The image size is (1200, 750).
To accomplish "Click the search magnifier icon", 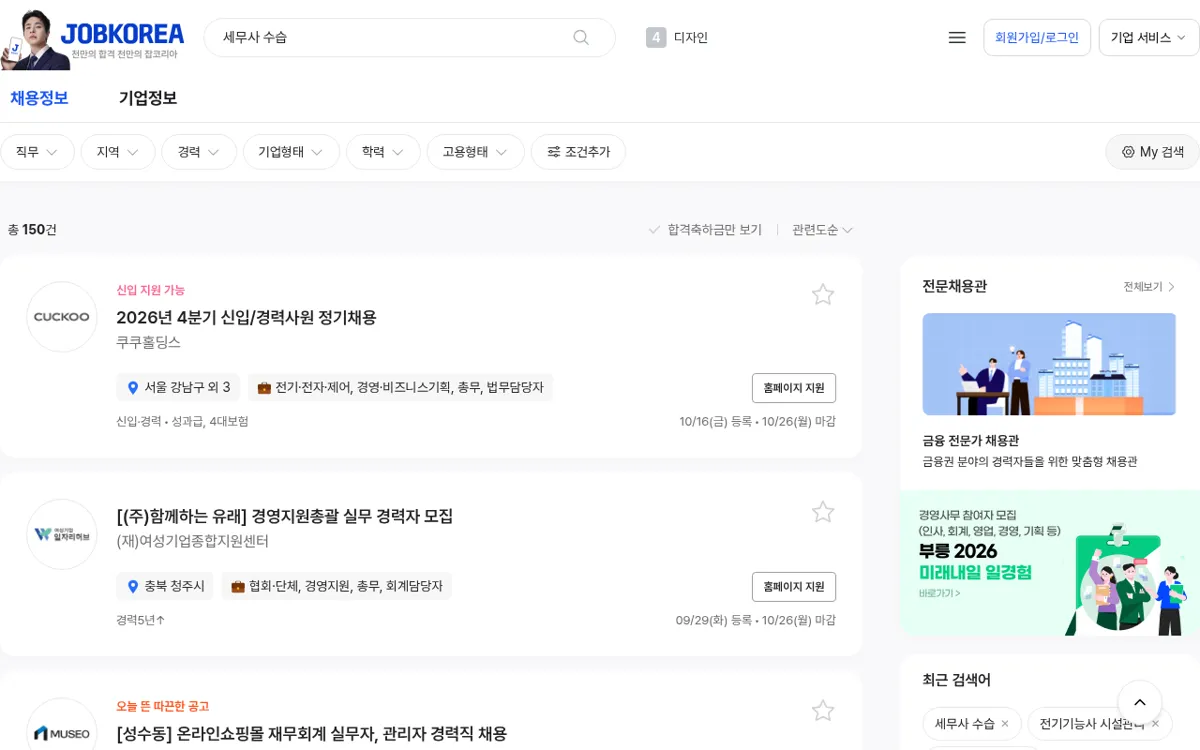I will pos(581,37).
